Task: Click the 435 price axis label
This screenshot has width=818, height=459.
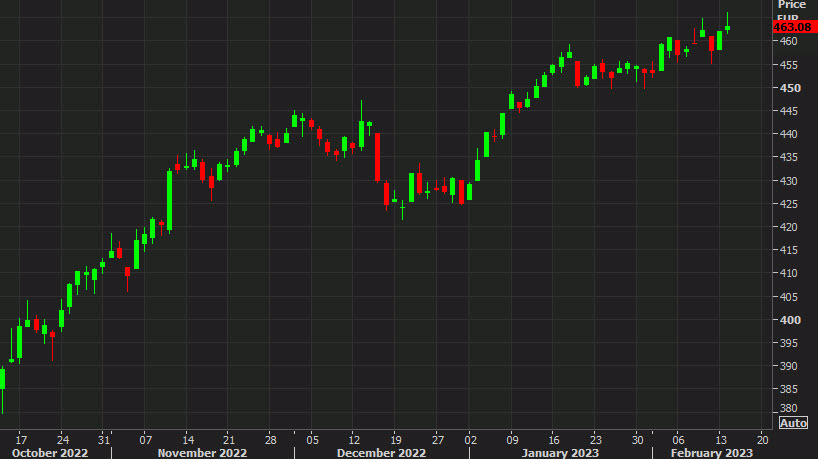Action: [789, 157]
